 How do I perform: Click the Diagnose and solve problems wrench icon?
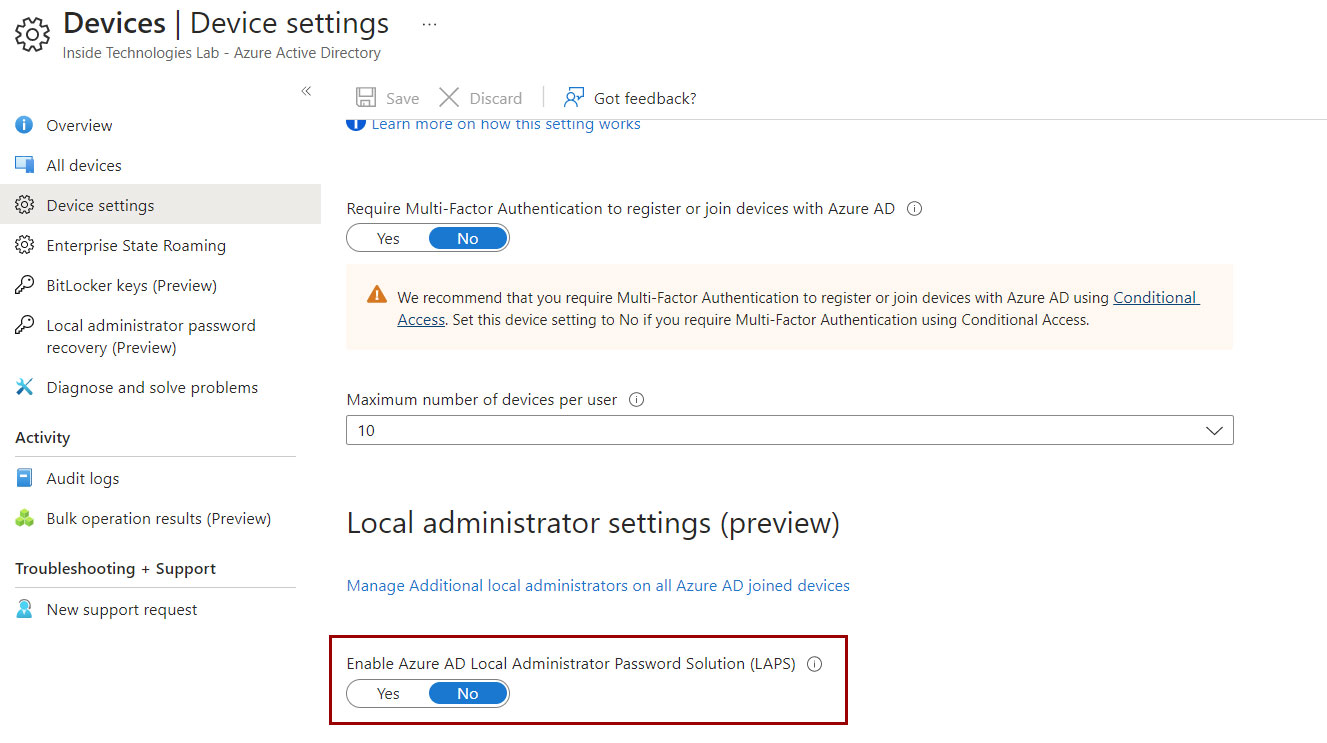(23, 387)
